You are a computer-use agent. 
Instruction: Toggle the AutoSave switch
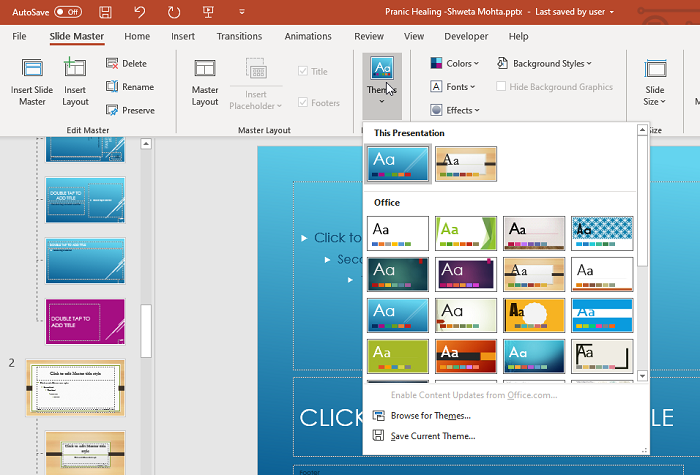(x=67, y=12)
